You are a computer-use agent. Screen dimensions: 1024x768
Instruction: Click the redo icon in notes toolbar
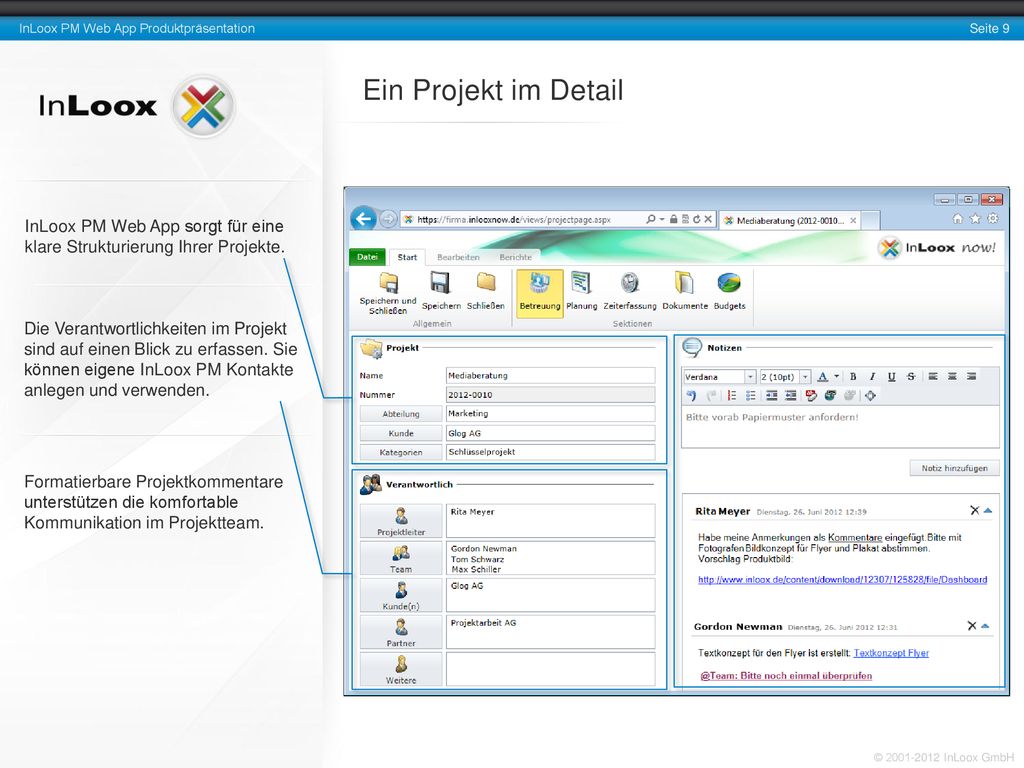pyautogui.click(x=711, y=396)
